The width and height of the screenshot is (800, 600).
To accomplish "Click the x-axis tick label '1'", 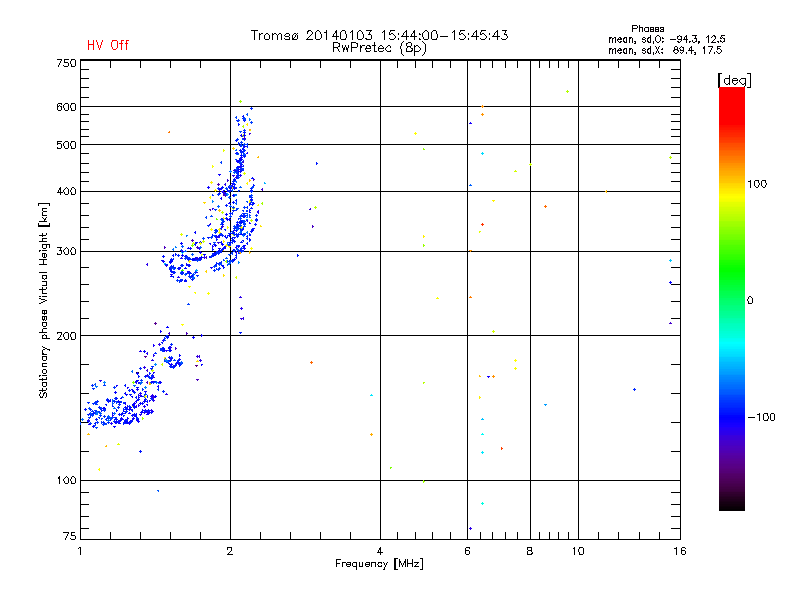I will [80, 551].
